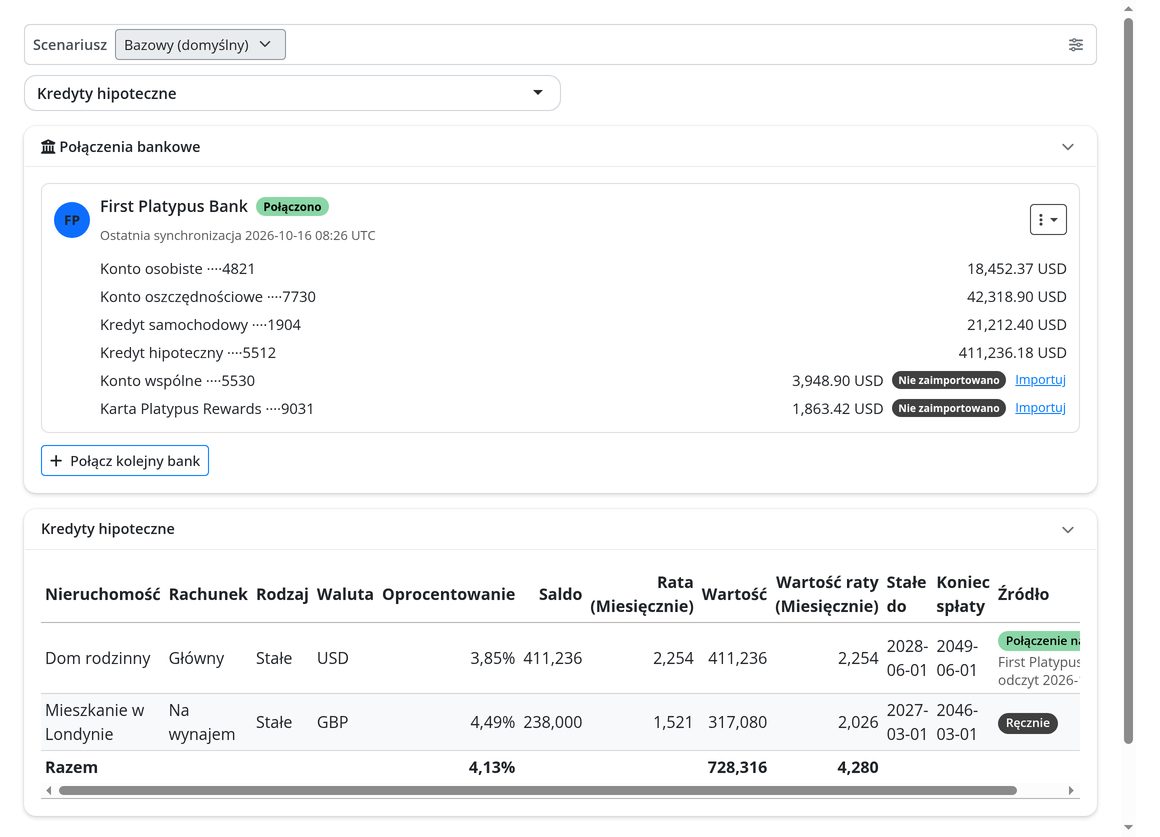Open the Kredyty hipoteczne selector
1160x837 pixels.
[292, 93]
